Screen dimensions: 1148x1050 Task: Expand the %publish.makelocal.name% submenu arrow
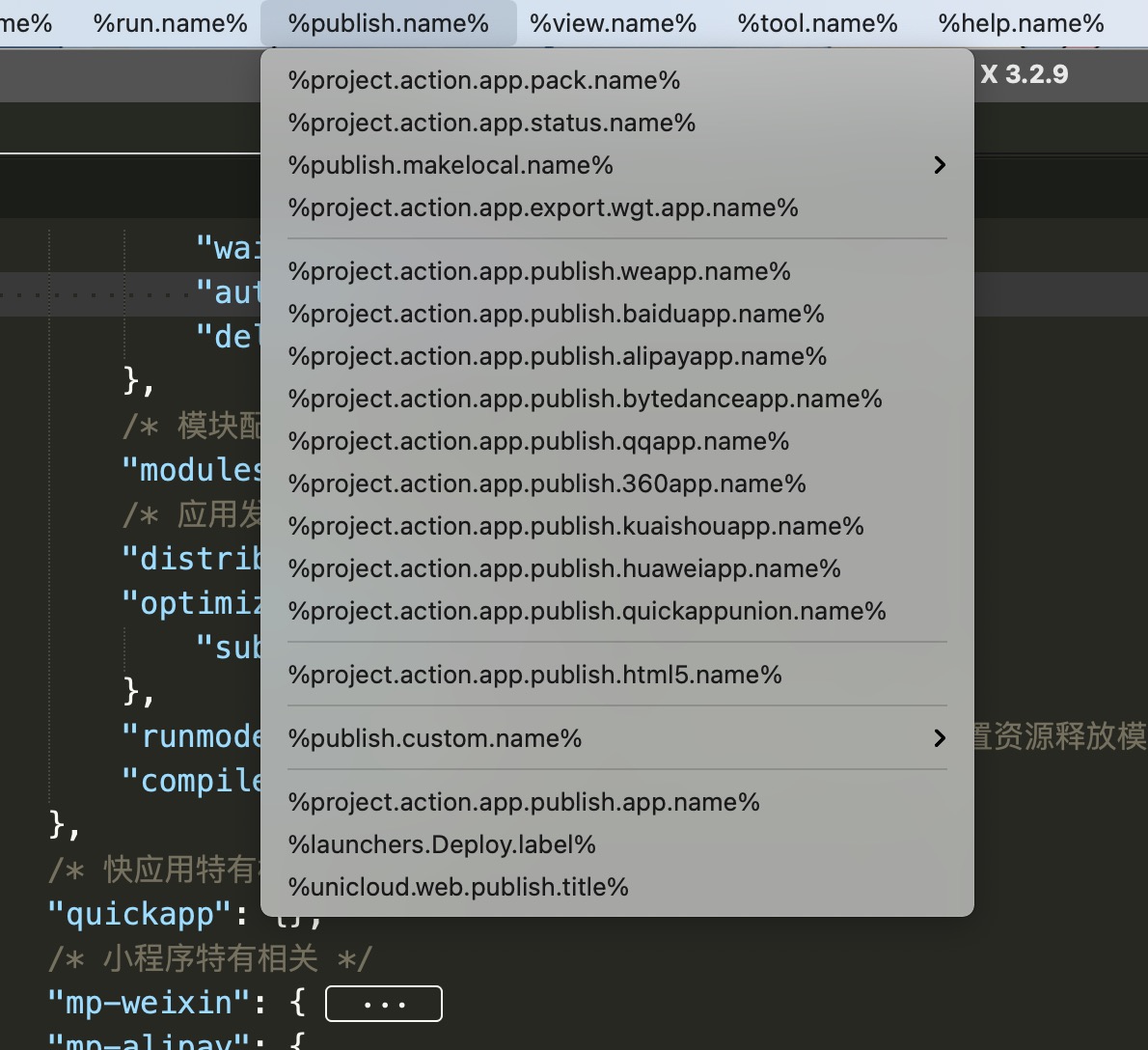pyautogui.click(x=939, y=165)
